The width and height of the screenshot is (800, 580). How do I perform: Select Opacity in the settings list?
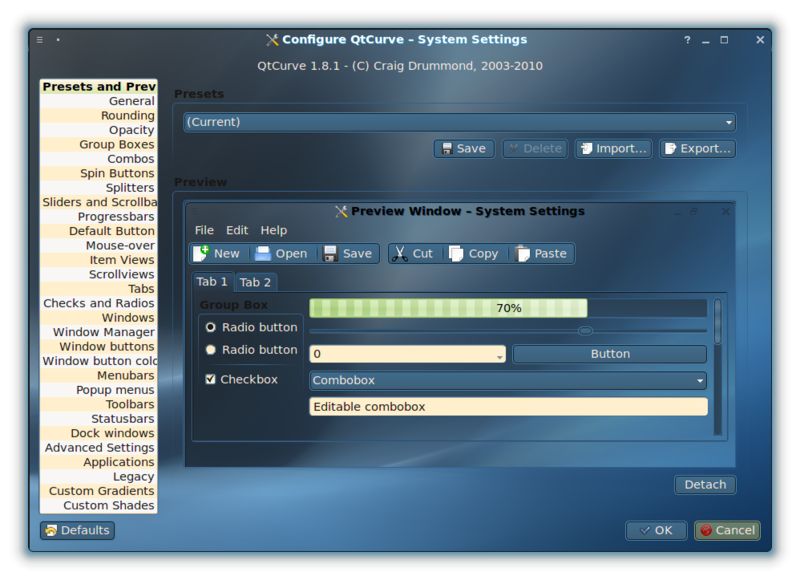pyautogui.click(x=98, y=130)
